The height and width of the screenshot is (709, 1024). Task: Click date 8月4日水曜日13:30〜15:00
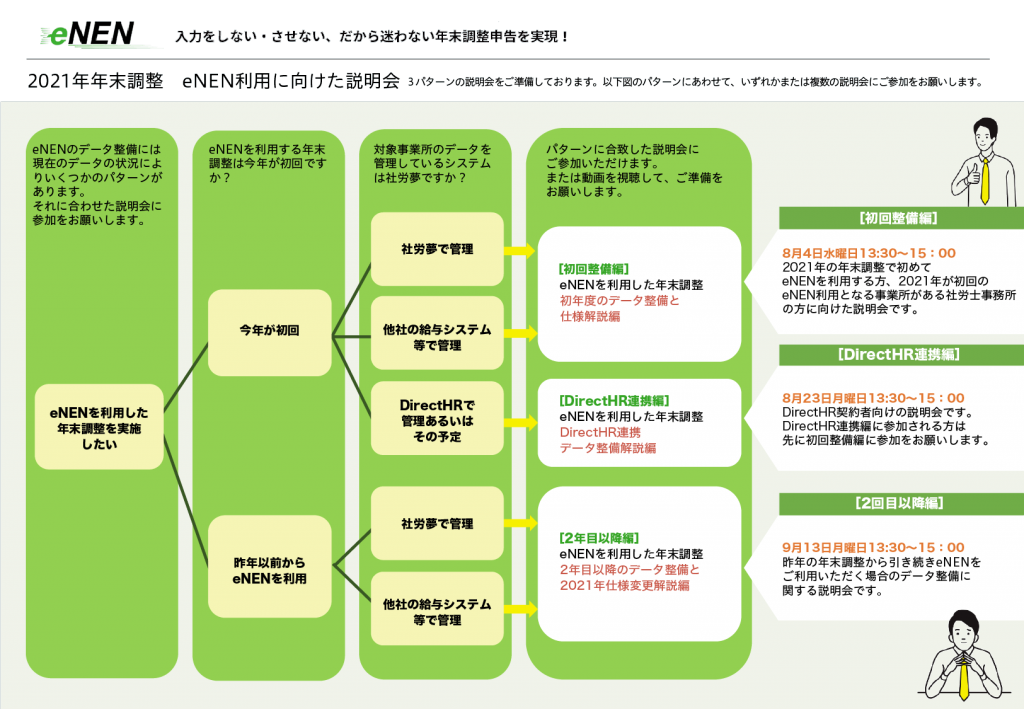click(x=869, y=253)
